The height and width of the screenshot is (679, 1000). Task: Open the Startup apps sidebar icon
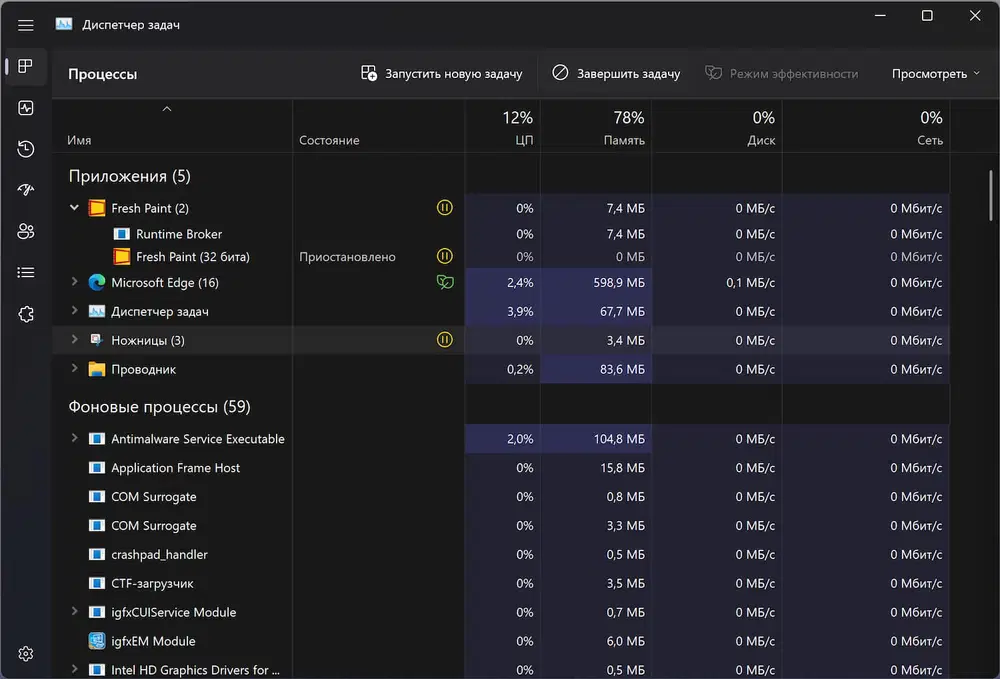tap(26, 190)
